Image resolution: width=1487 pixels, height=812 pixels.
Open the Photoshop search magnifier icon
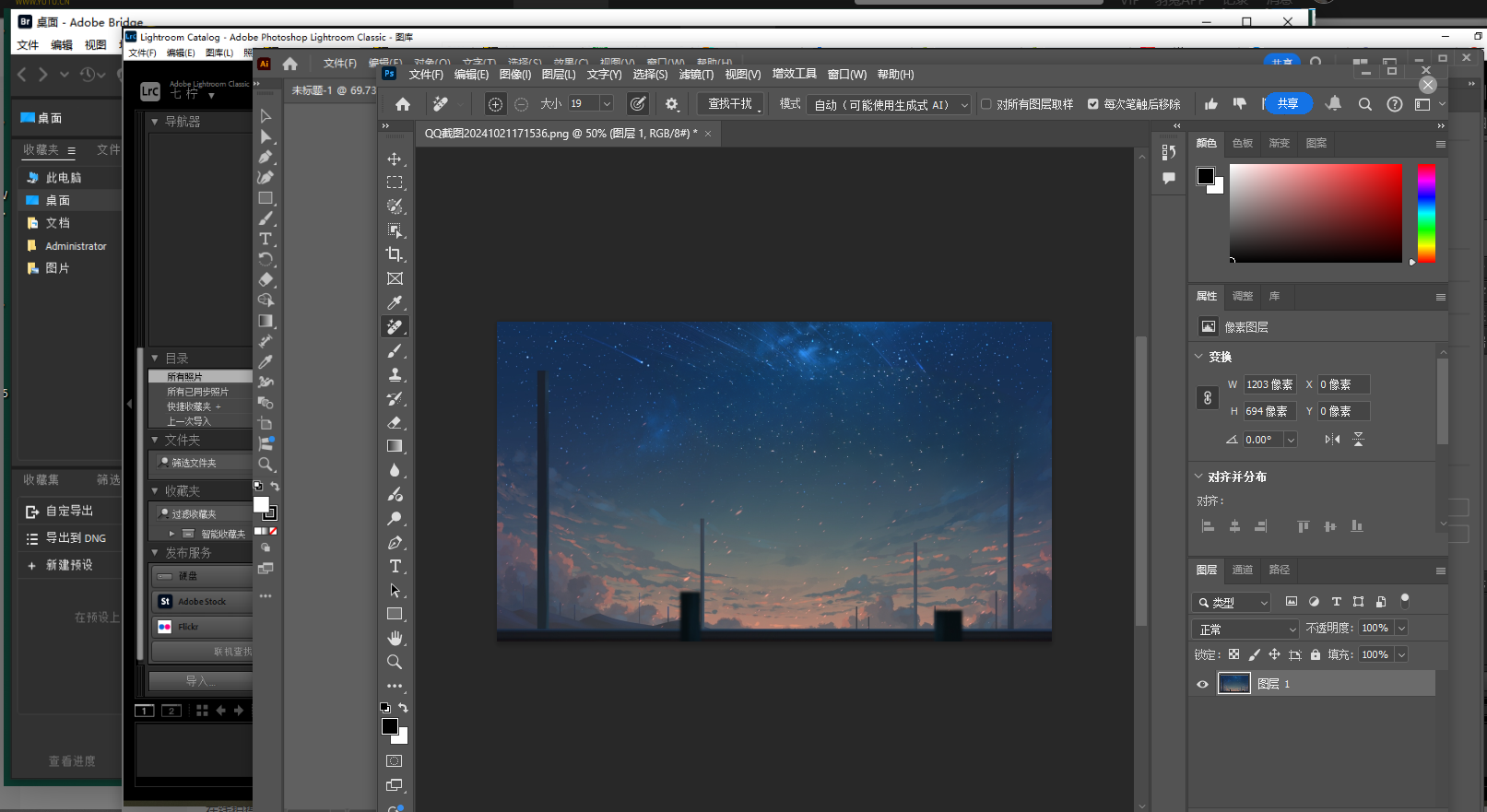click(x=1364, y=104)
